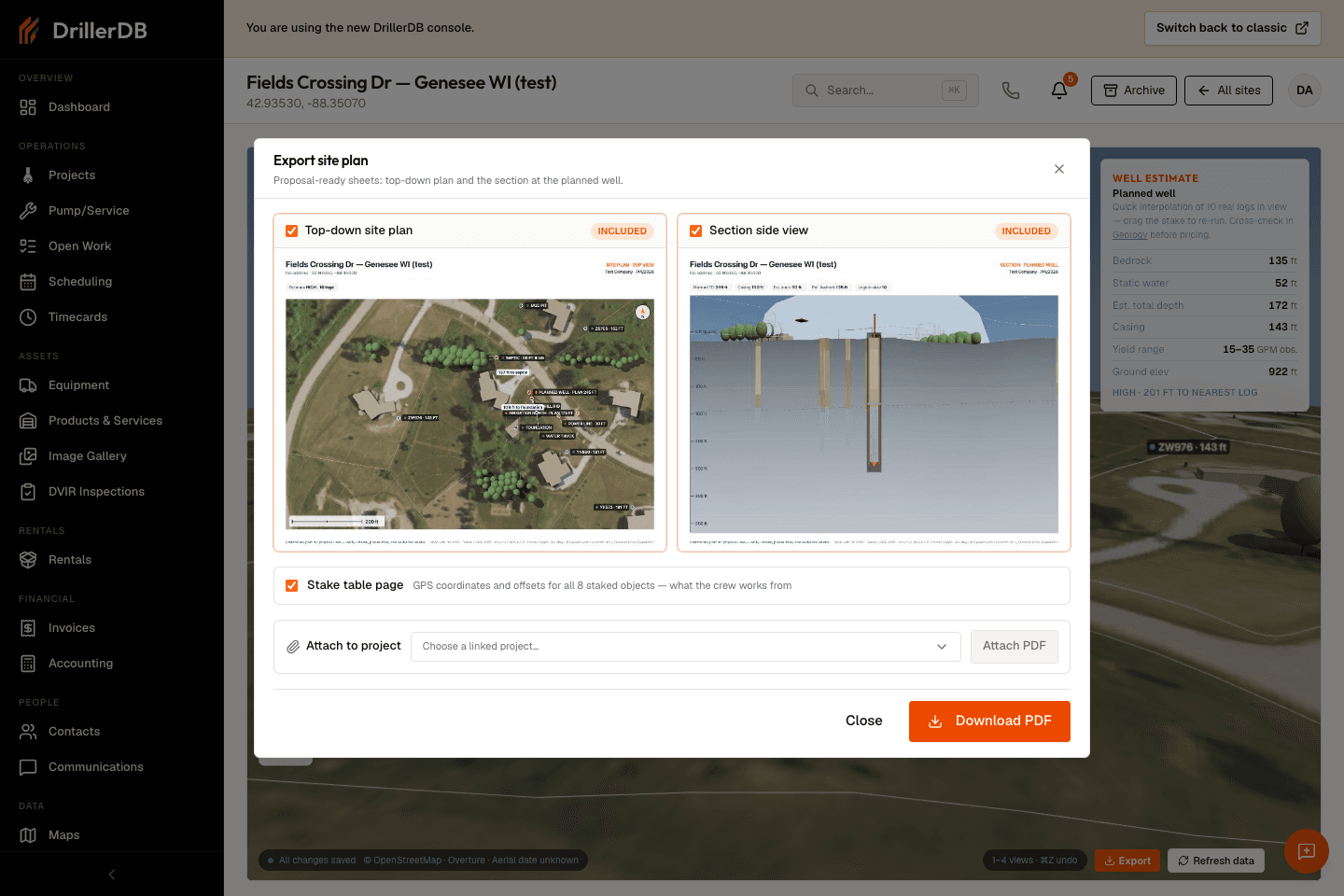Toggle Stake table page checkbox

click(291, 585)
